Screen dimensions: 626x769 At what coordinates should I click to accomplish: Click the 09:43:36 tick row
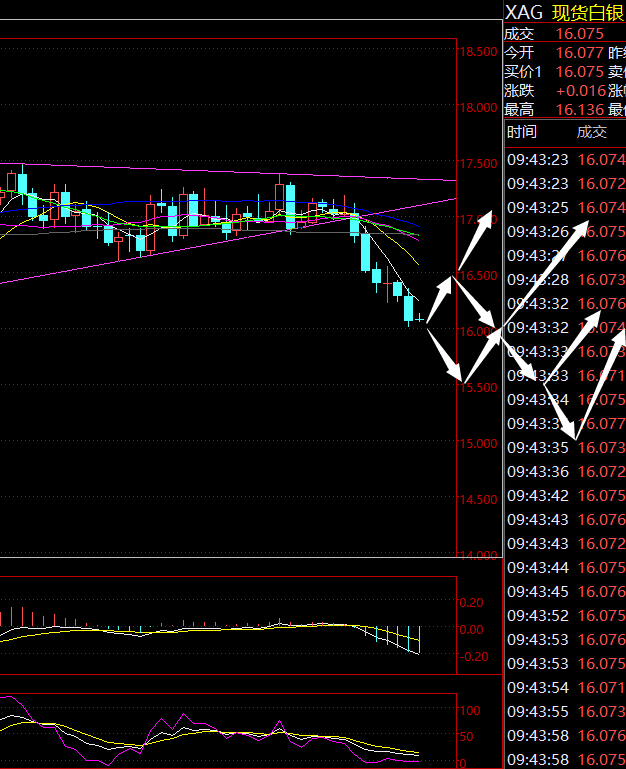[x=566, y=472]
